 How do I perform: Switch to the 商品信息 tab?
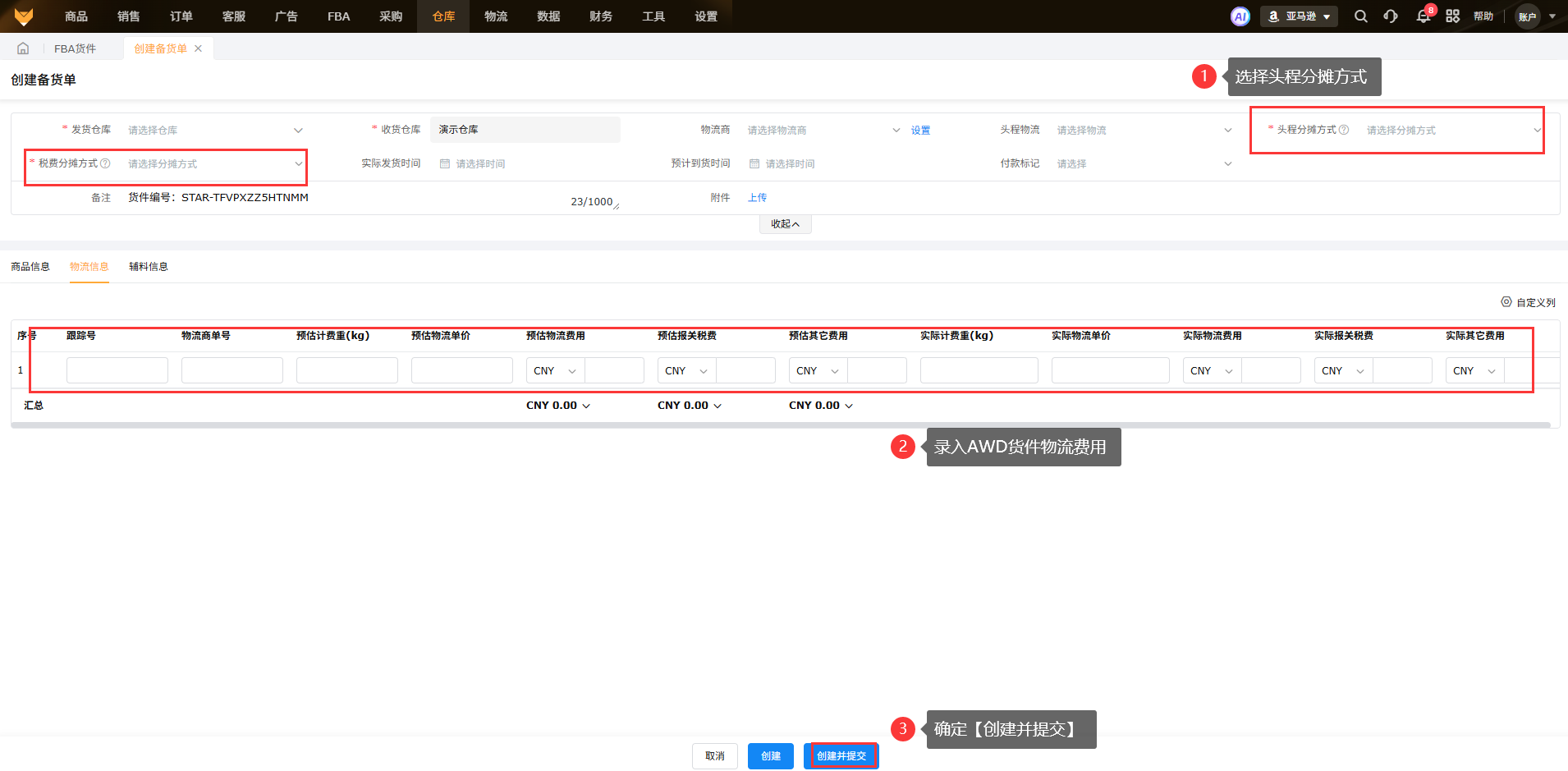(x=30, y=267)
